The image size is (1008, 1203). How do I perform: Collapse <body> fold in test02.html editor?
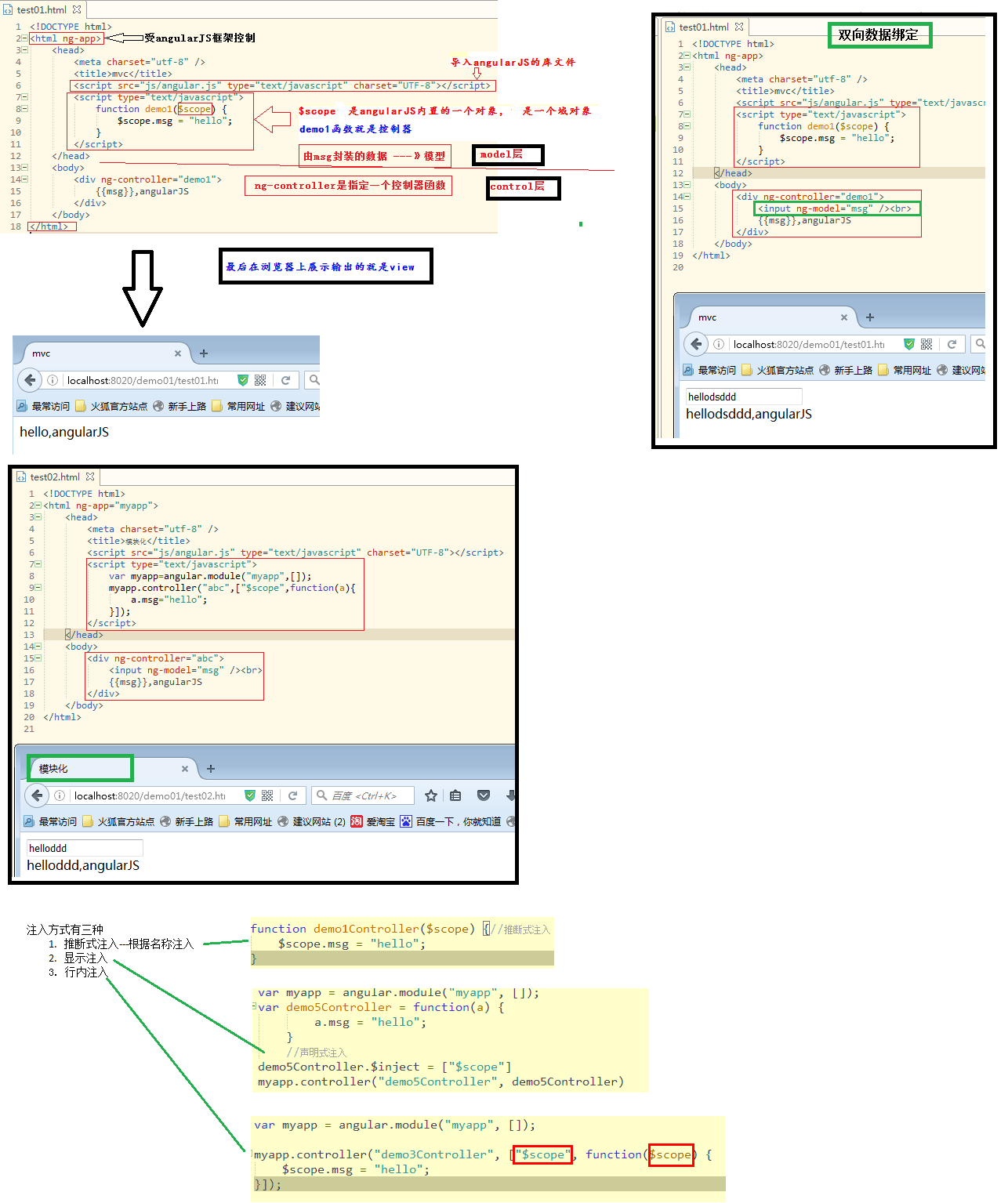coord(38,647)
